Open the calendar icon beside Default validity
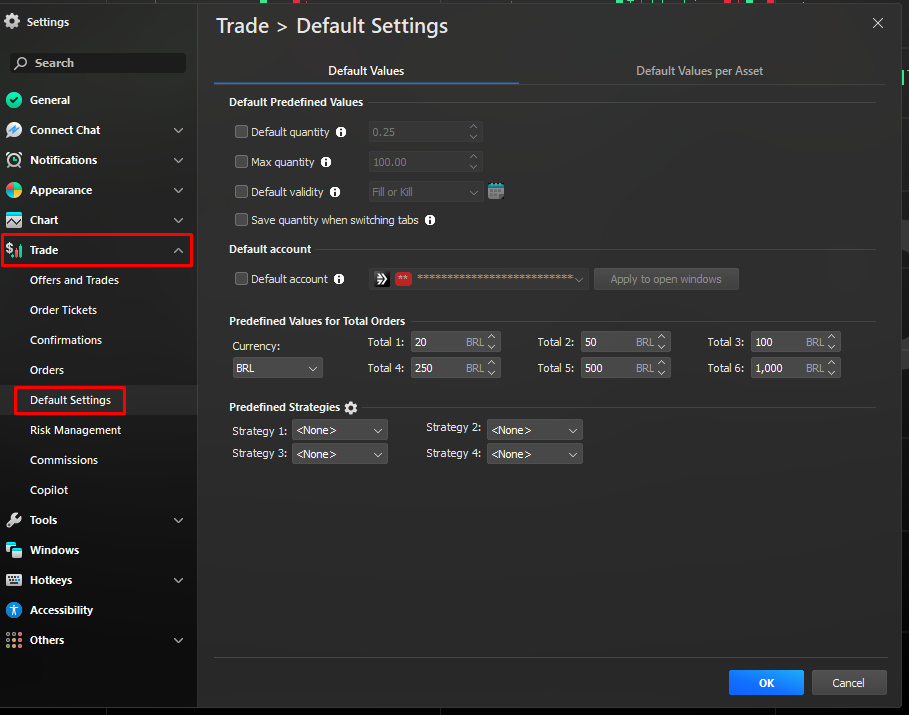The image size is (909, 715). tap(496, 192)
